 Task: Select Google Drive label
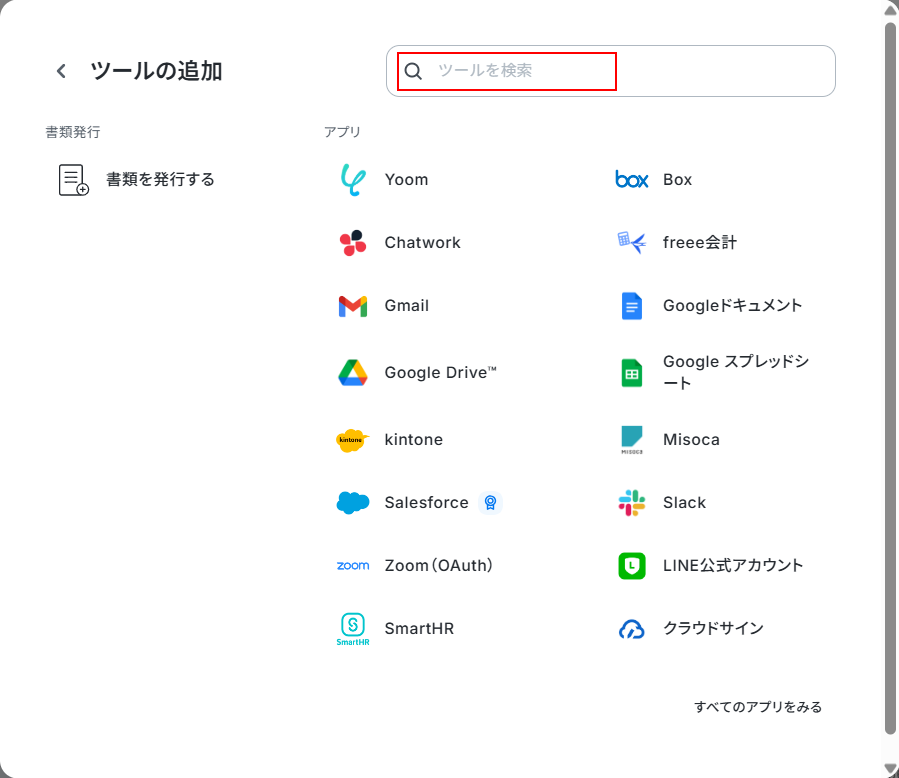click(440, 373)
